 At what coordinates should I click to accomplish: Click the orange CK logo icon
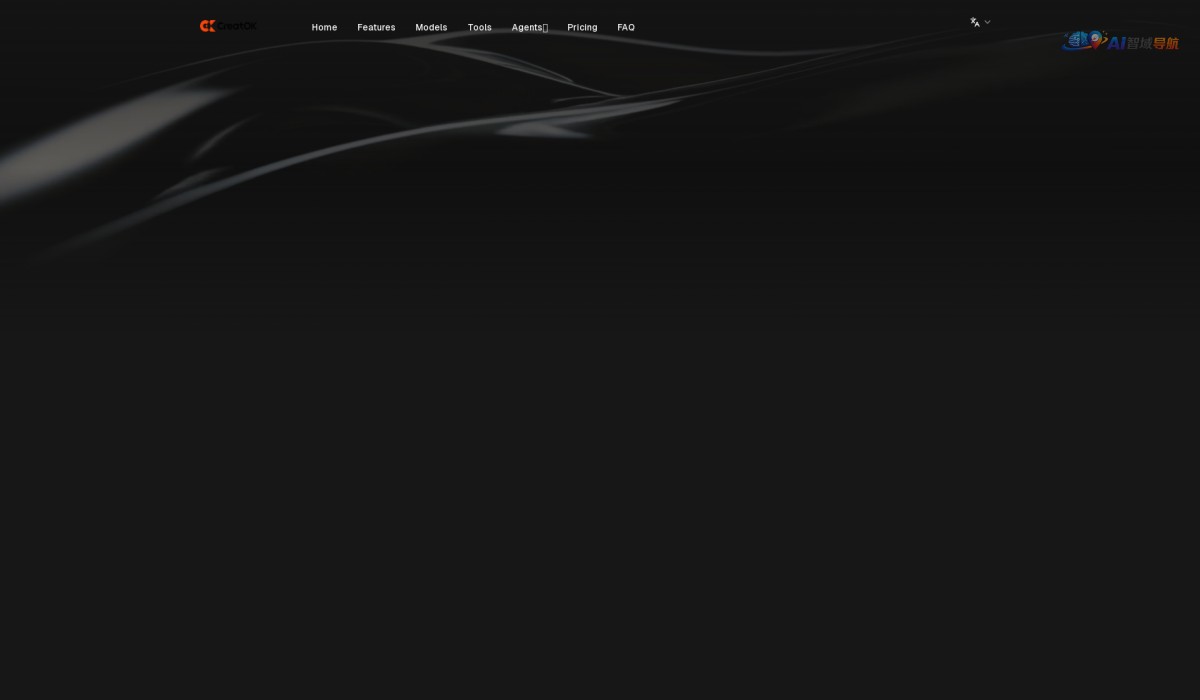(x=207, y=26)
